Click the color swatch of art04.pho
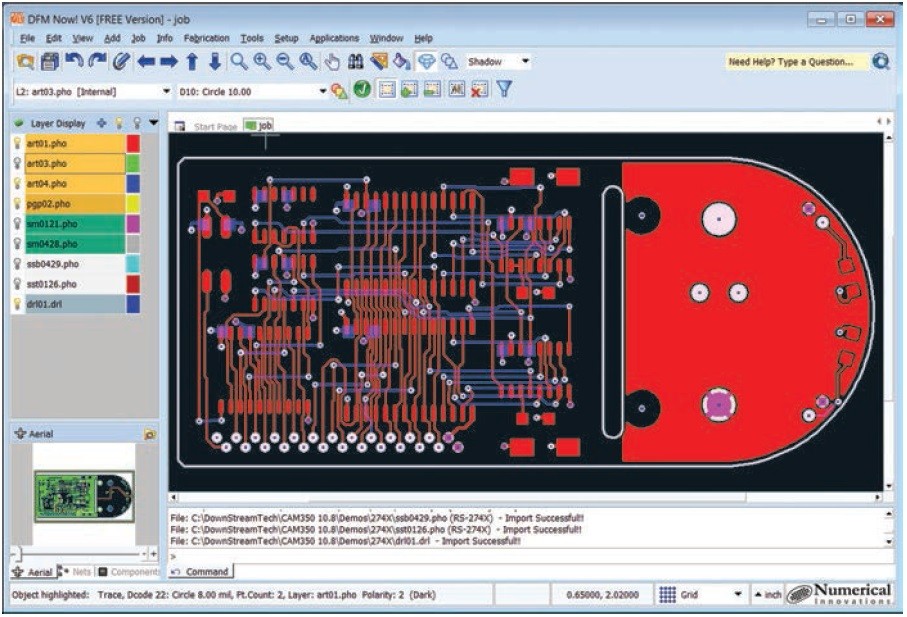 click(x=133, y=183)
